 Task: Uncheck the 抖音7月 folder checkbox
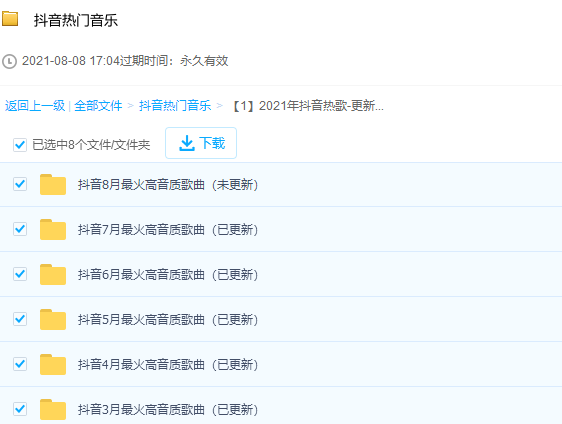(x=20, y=229)
